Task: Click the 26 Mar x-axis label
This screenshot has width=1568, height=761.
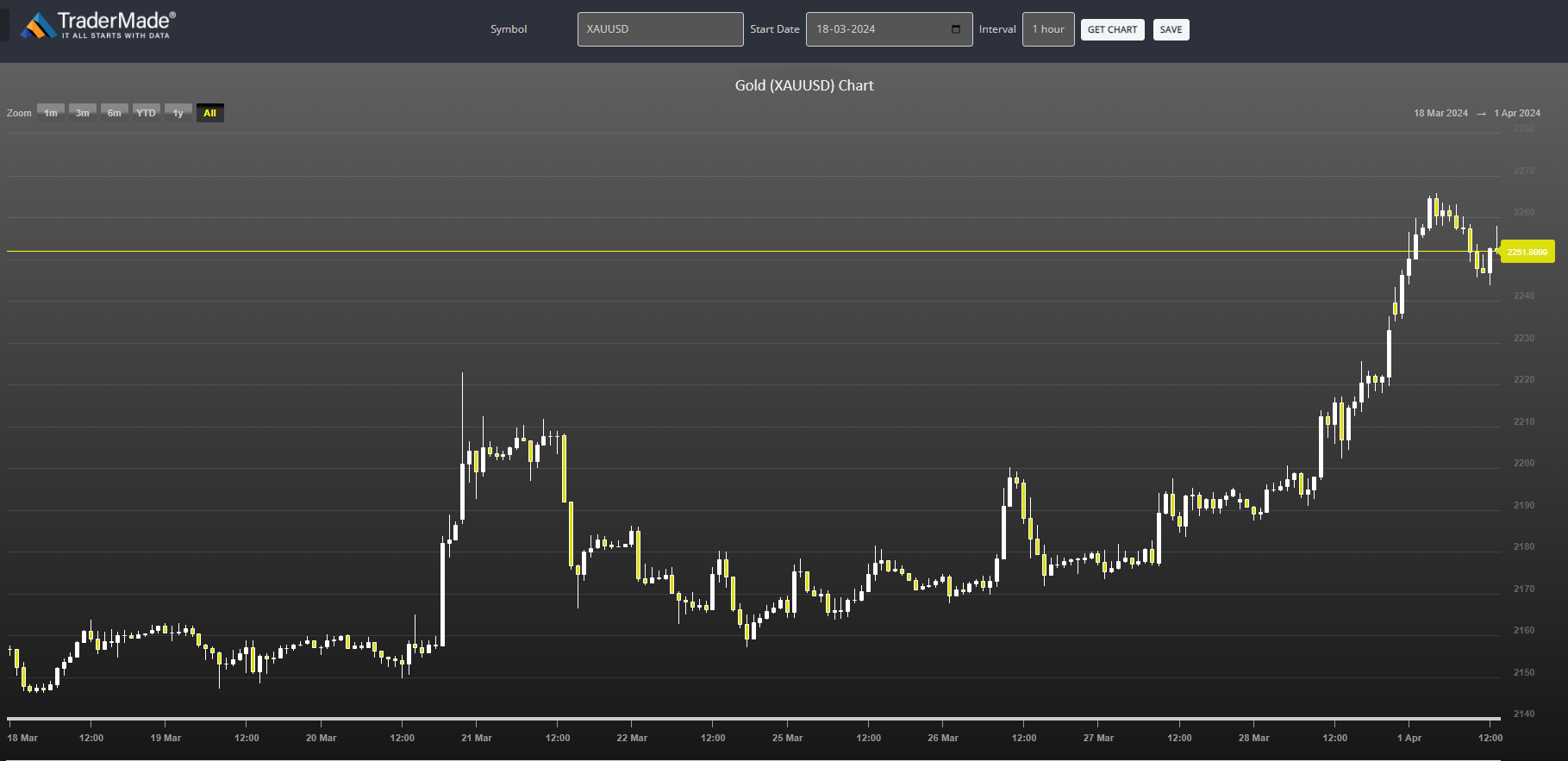Action: pyautogui.click(x=943, y=738)
